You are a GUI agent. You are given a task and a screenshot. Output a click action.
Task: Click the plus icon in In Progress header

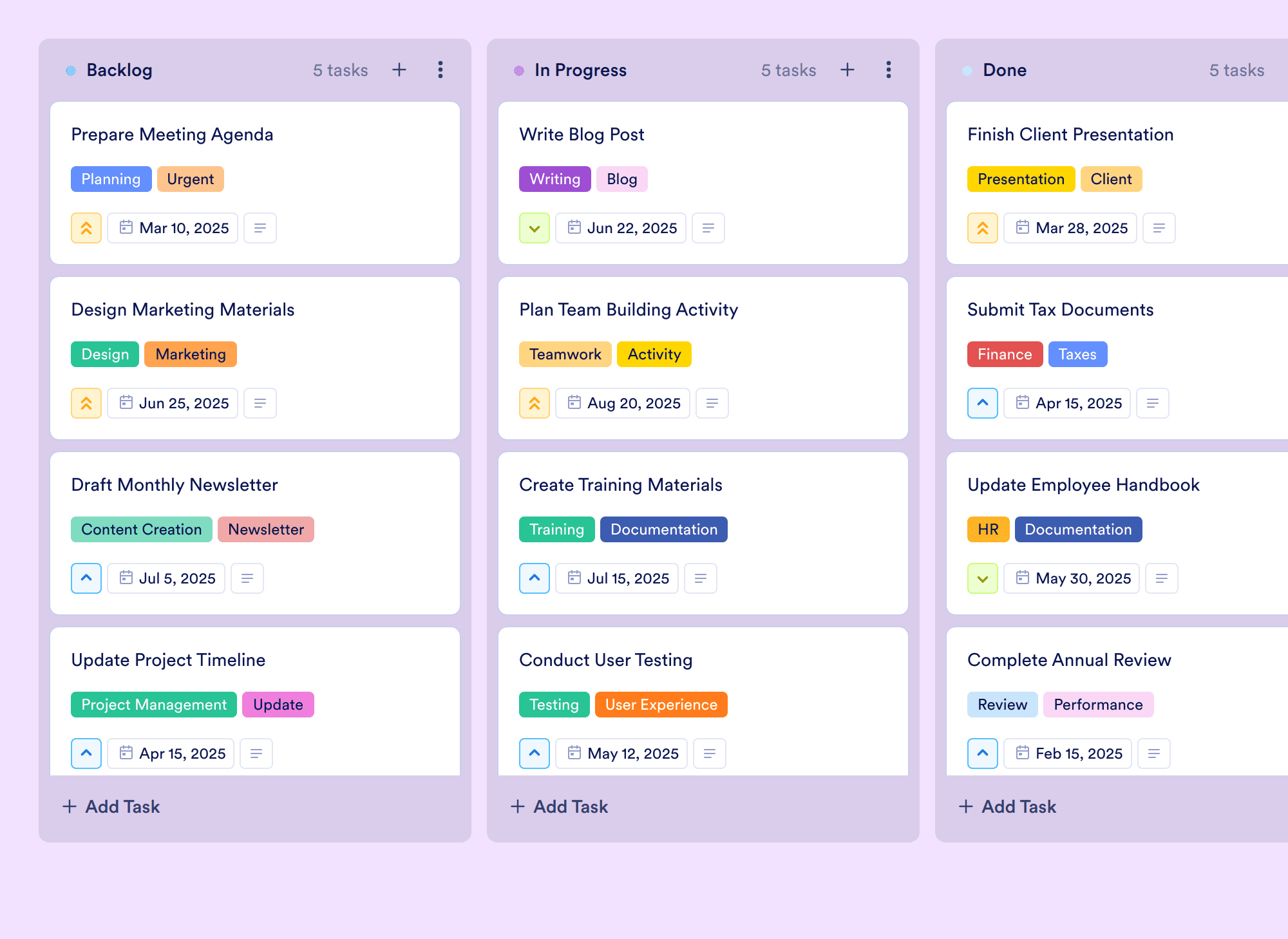point(848,70)
